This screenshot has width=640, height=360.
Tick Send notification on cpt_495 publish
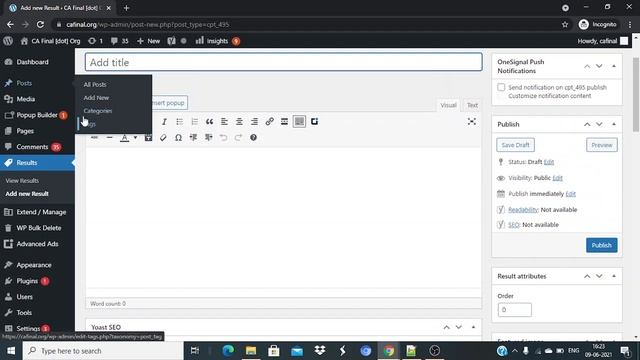pos(501,87)
